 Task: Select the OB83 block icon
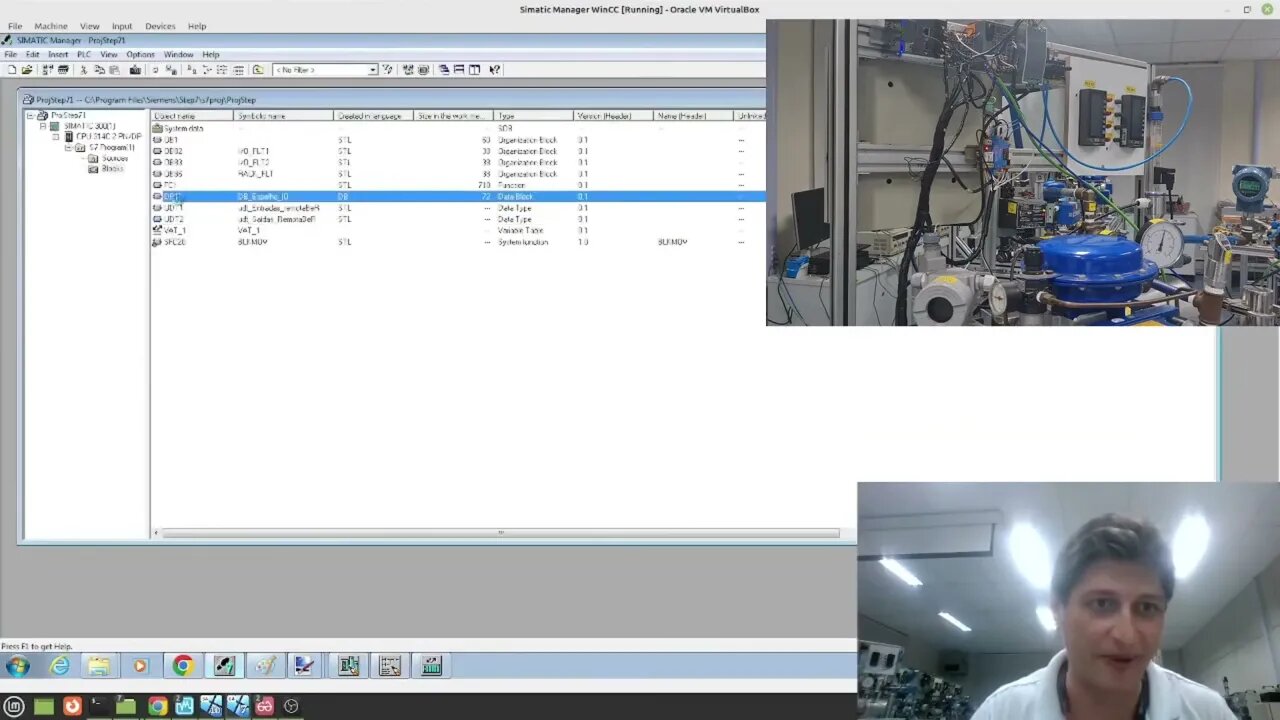(x=157, y=162)
